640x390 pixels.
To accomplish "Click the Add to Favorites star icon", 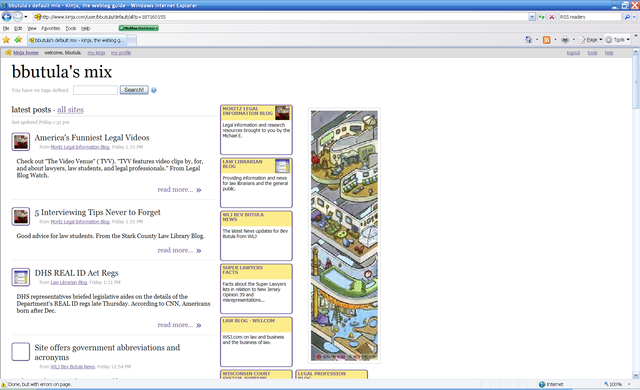I will point(18,40).
